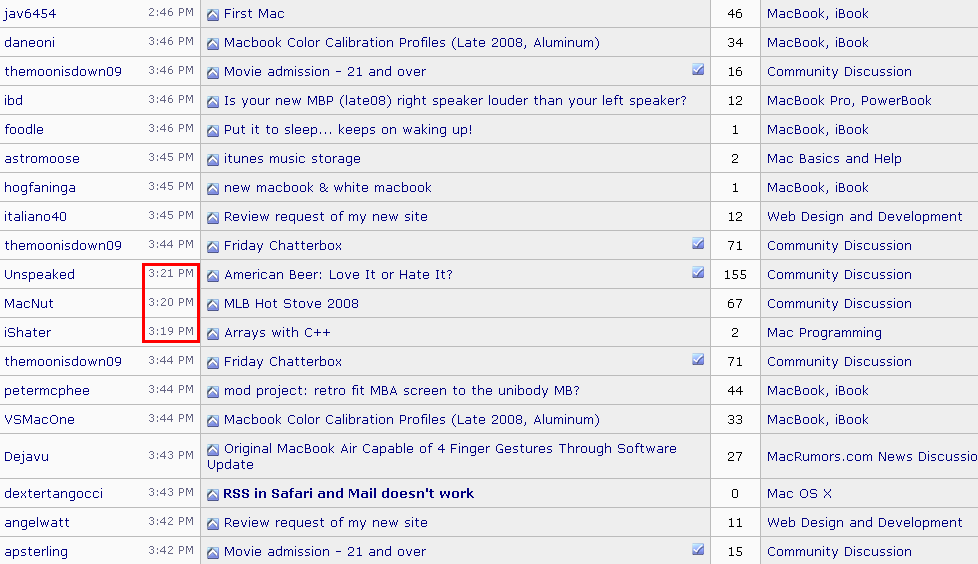This screenshot has height=564, width=978.
Task: Click the last-post icon beside Put it to sleep thread
Action: [x=213, y=130]
